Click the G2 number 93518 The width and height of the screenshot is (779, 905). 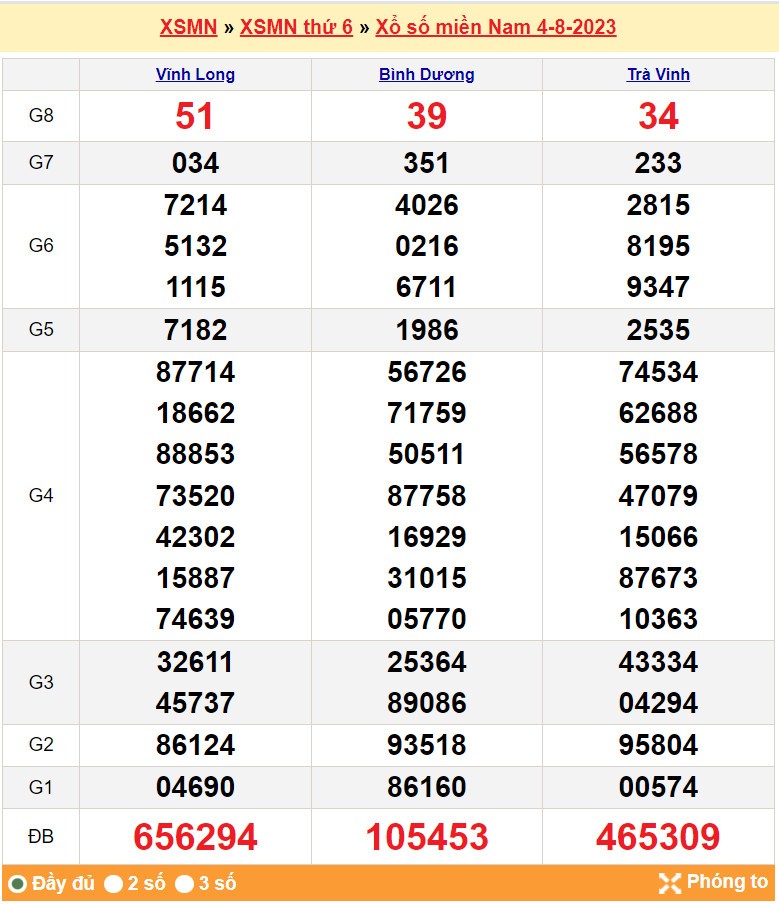427,745
